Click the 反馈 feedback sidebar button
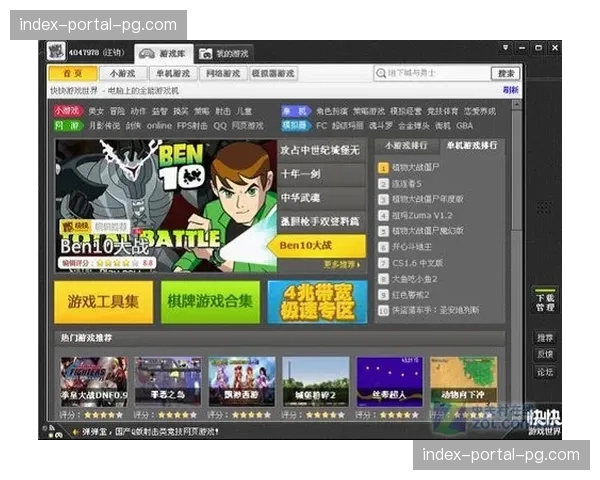 [x=545, y=354]
